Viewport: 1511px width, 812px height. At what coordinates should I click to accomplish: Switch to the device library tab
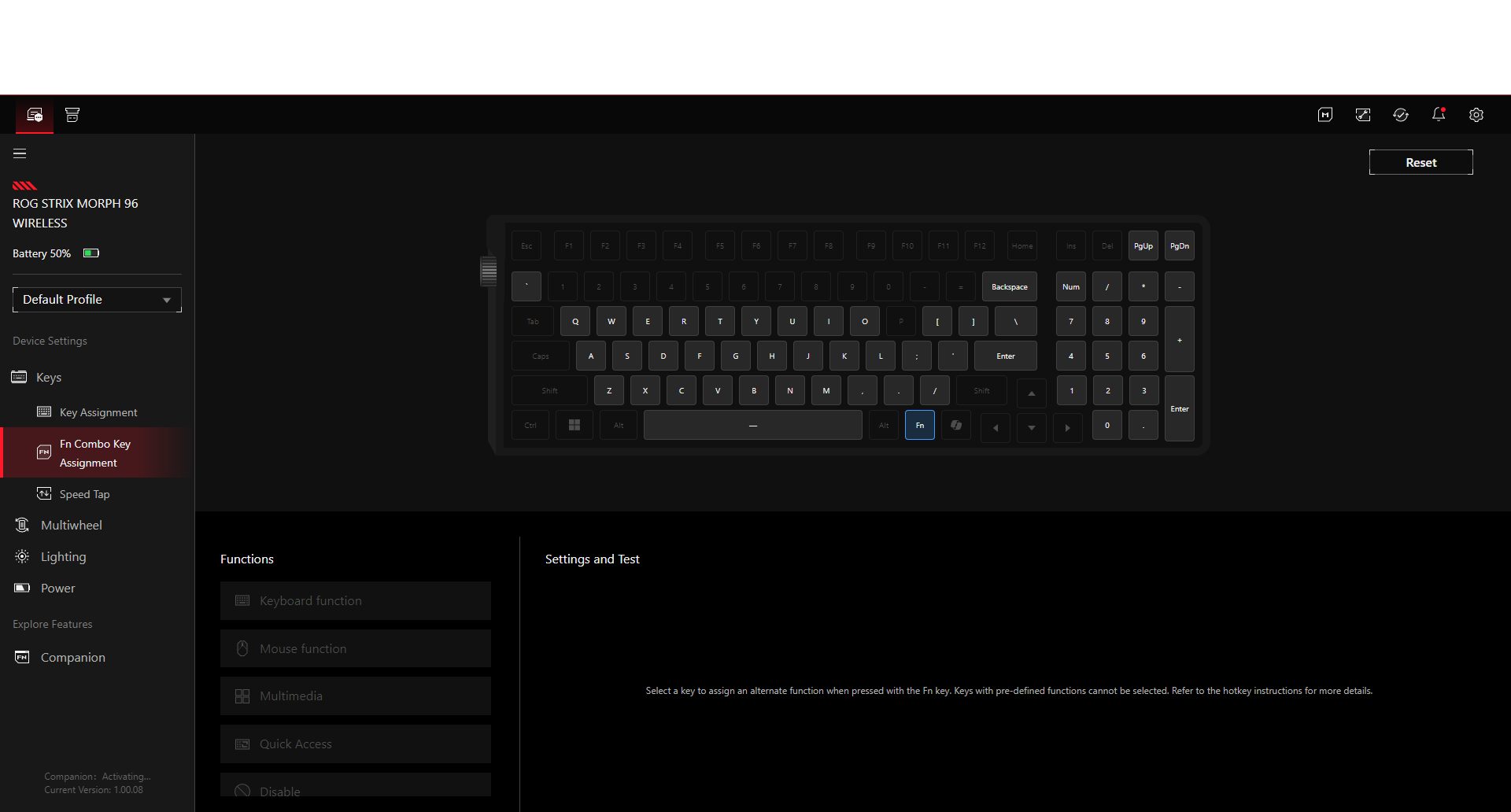pyautogui.click(x=72, y=115)
